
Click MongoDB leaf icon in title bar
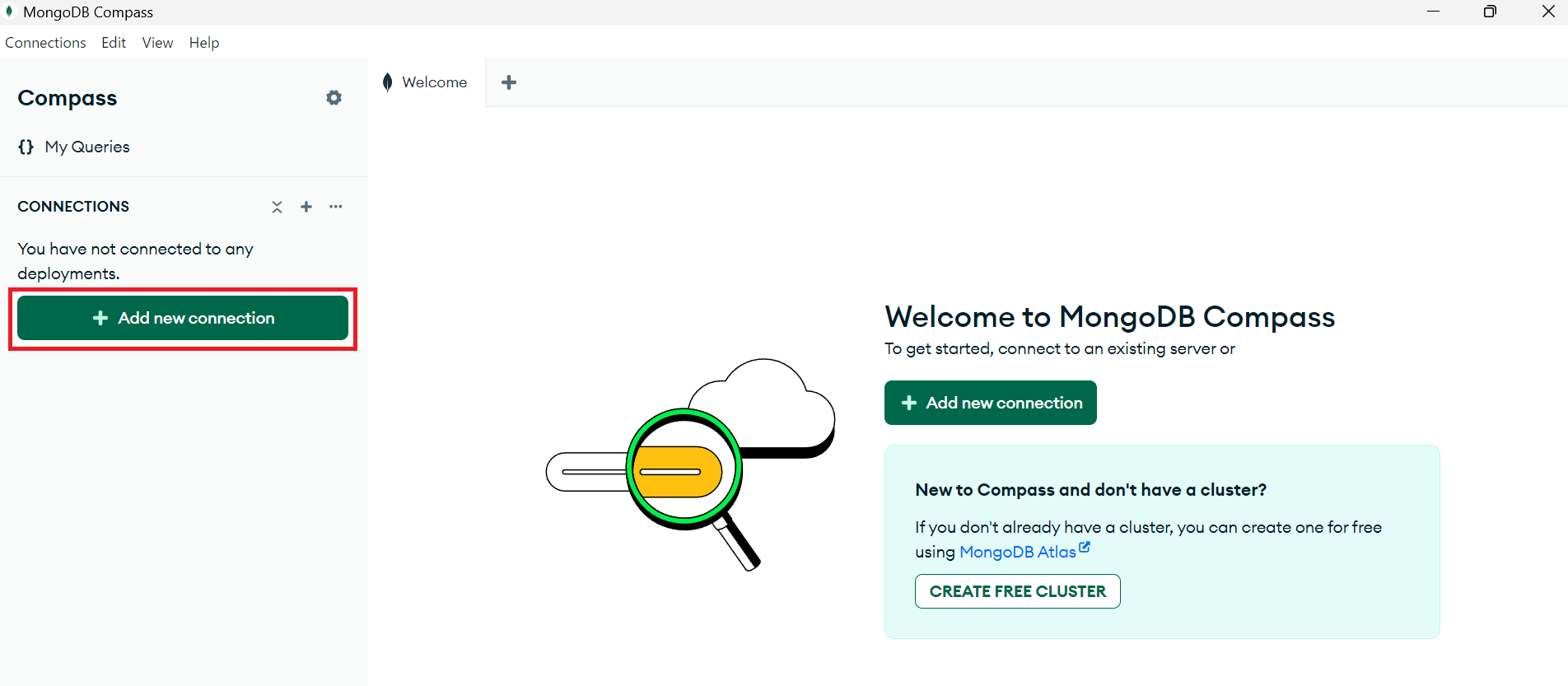tap(9, 12)
